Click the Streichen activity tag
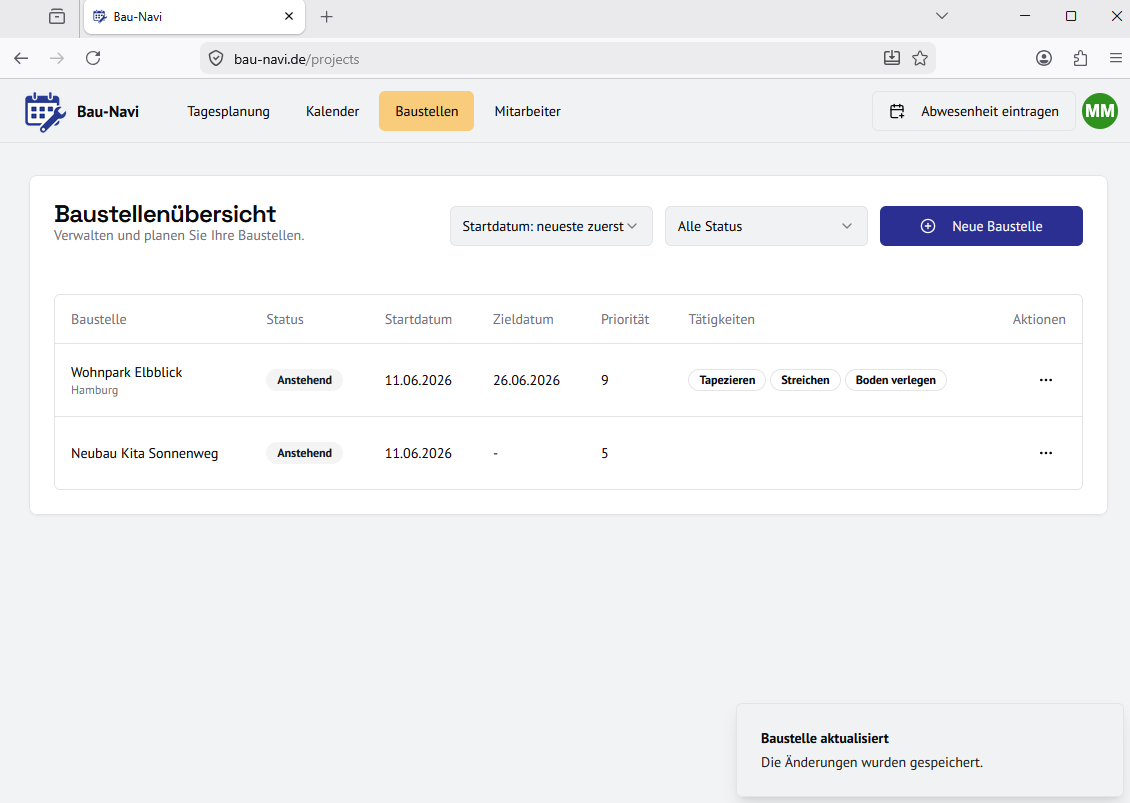Viewport: 1130px width, 803px height. (805, 380)
